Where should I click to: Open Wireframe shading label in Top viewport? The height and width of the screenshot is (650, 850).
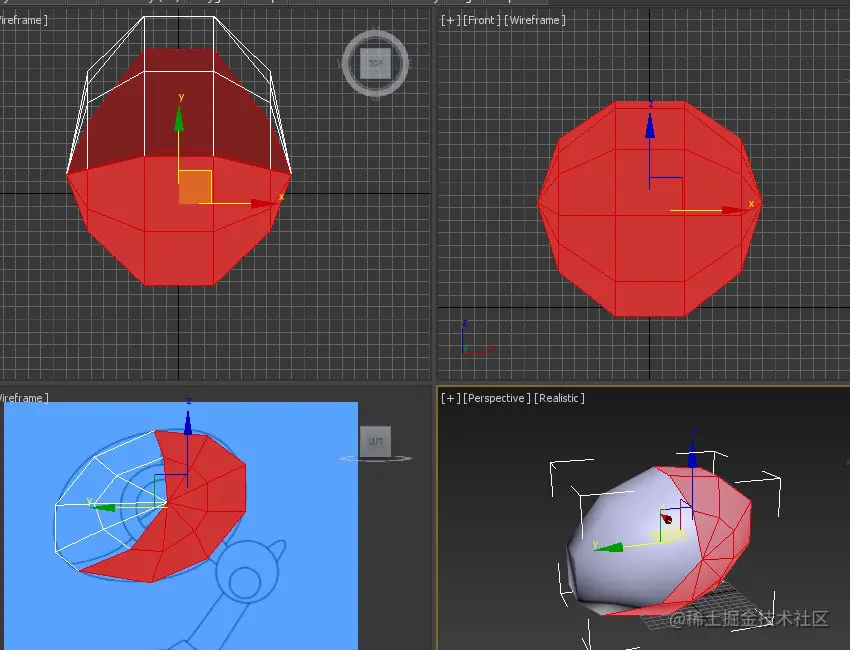click(x=23, y=20)
